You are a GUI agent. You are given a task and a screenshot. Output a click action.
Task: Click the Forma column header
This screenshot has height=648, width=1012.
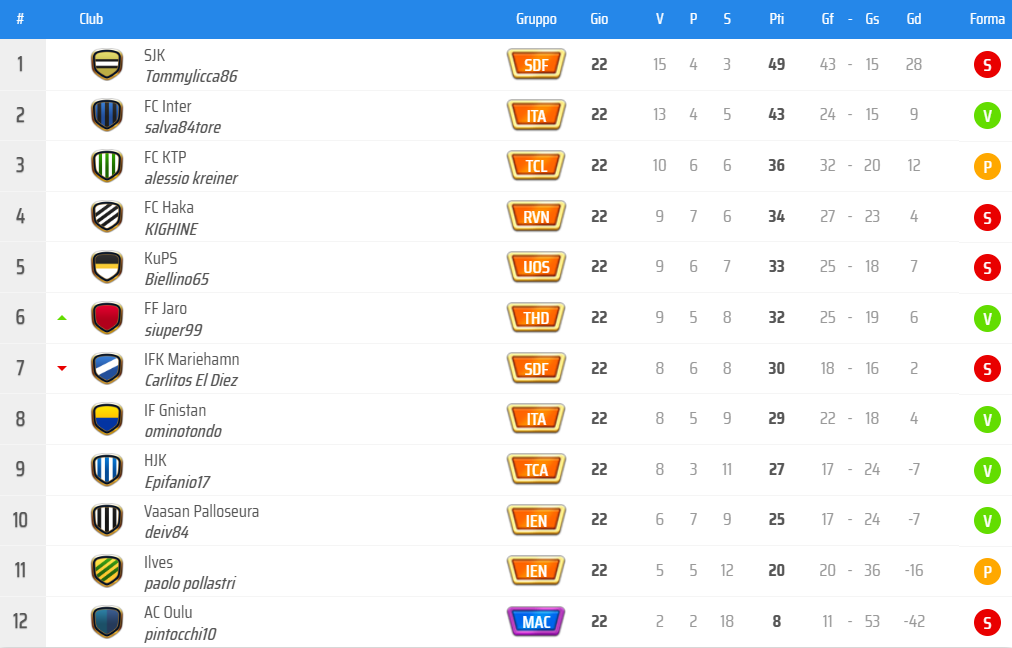click(x=987, y=19)
